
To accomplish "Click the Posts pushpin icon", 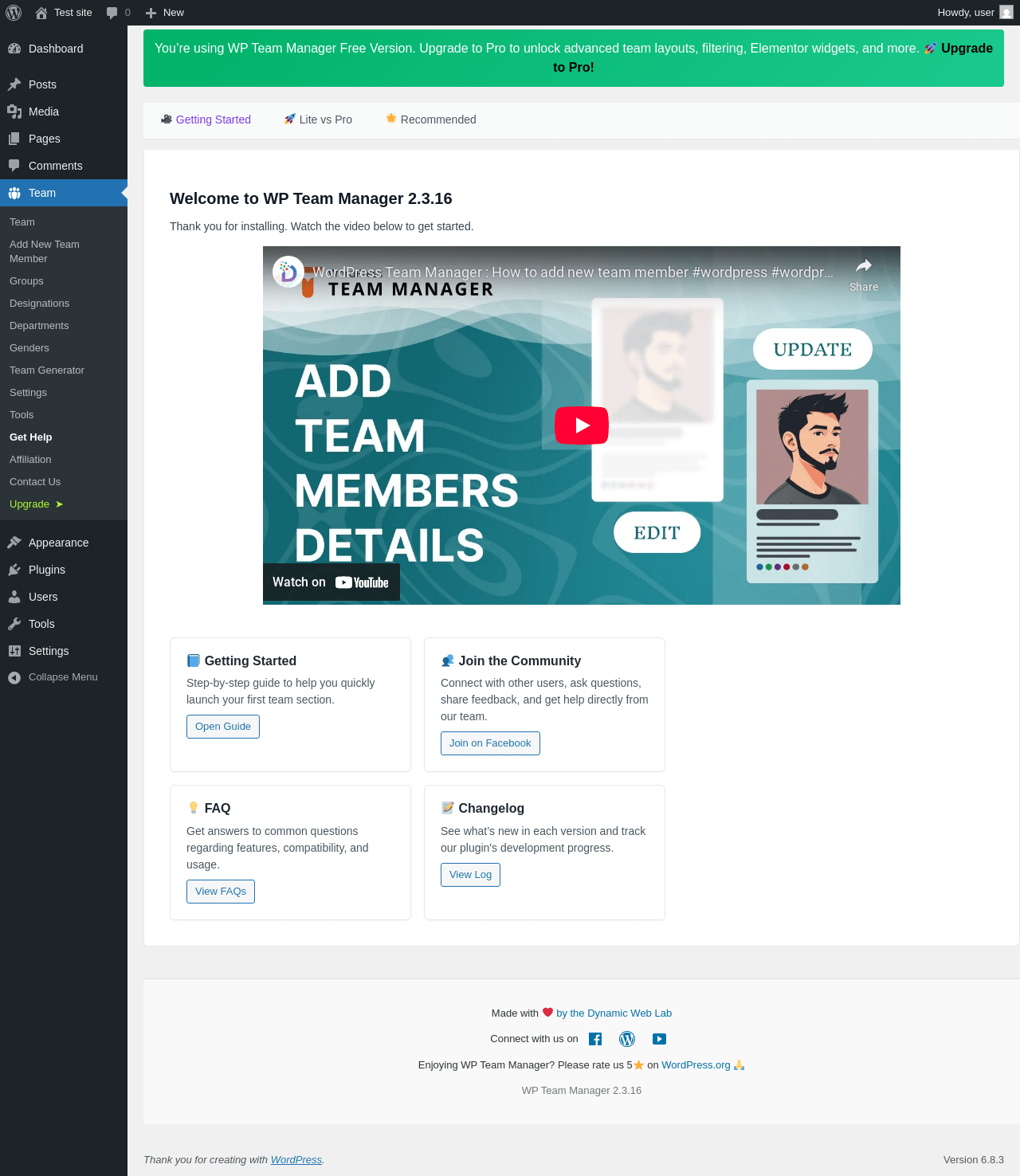I will coord(14,84).
